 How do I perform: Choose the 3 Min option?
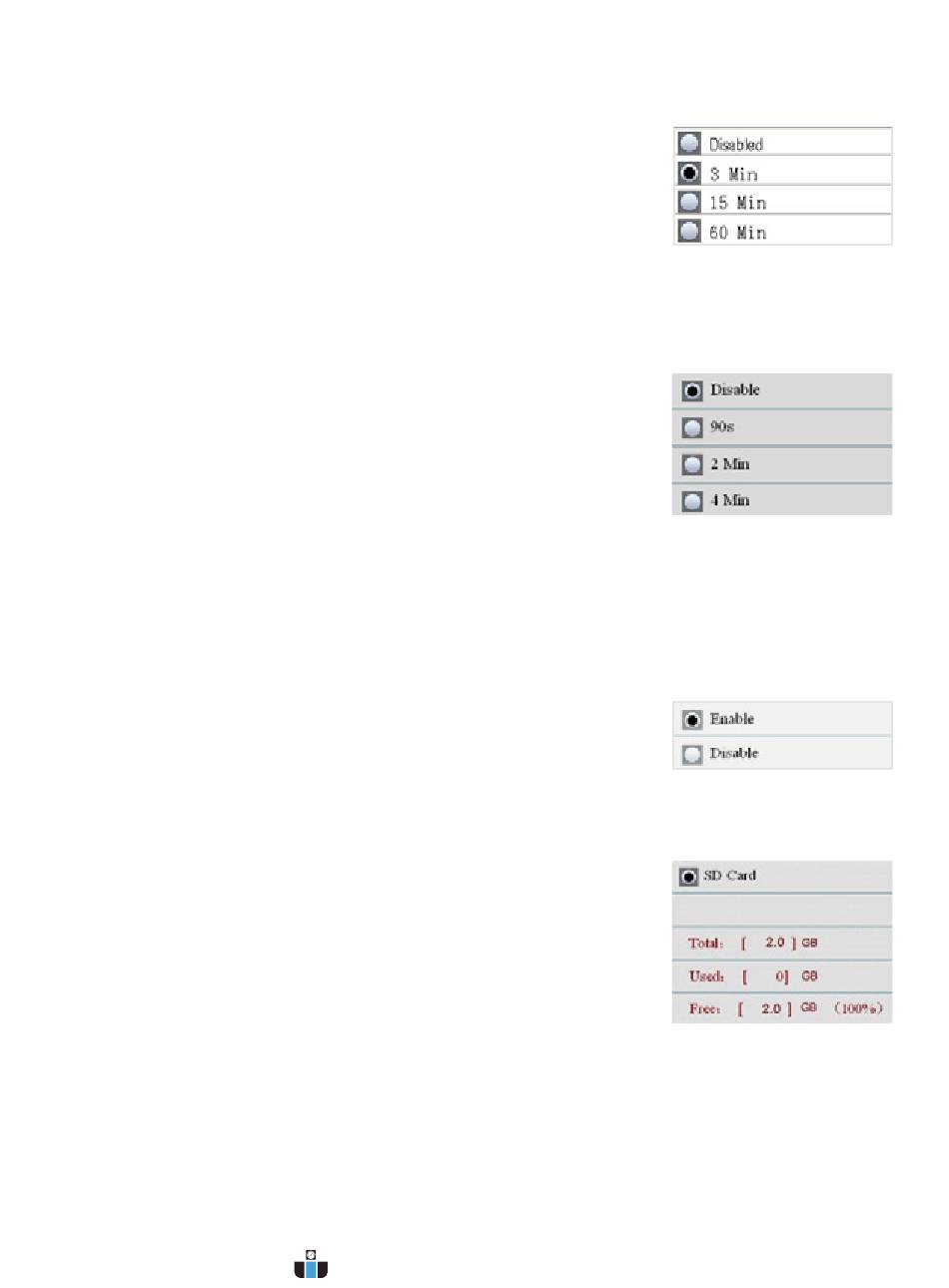tap(689, 172)
